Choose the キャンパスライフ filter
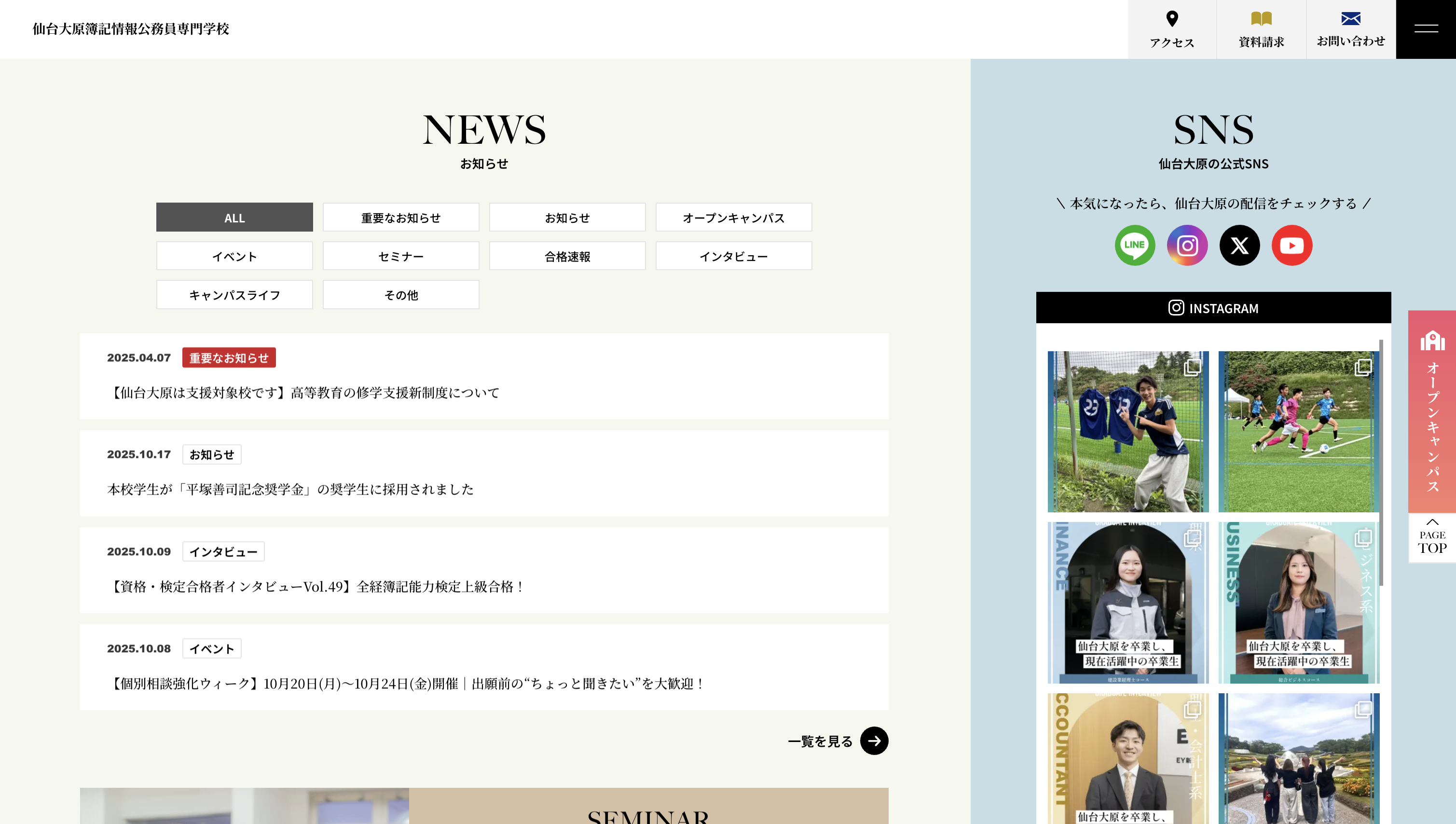This screenshot has width=1456, height=824. click(x=234, y=294)
